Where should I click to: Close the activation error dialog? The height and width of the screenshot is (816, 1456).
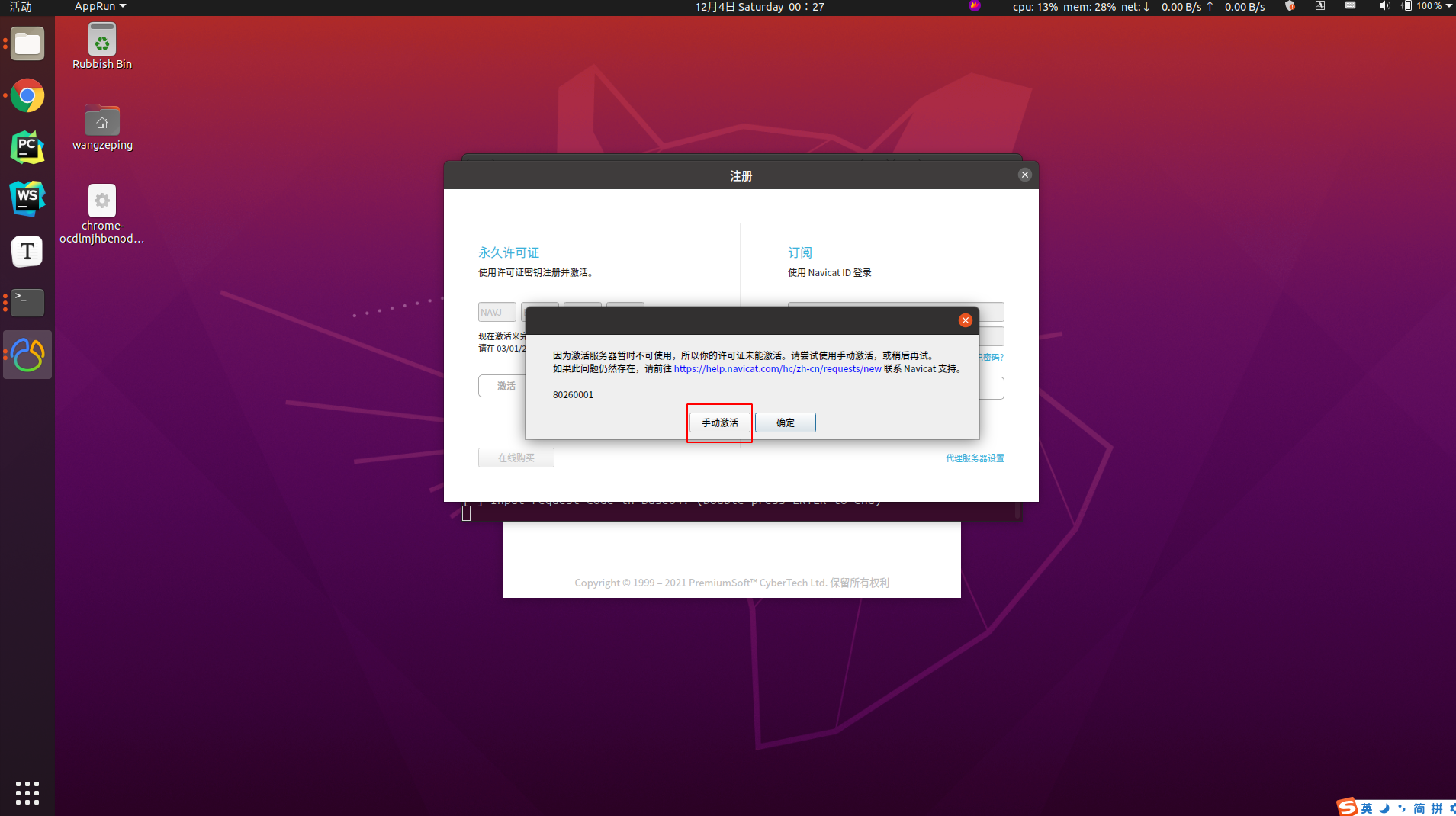click(x=966, y=320)
